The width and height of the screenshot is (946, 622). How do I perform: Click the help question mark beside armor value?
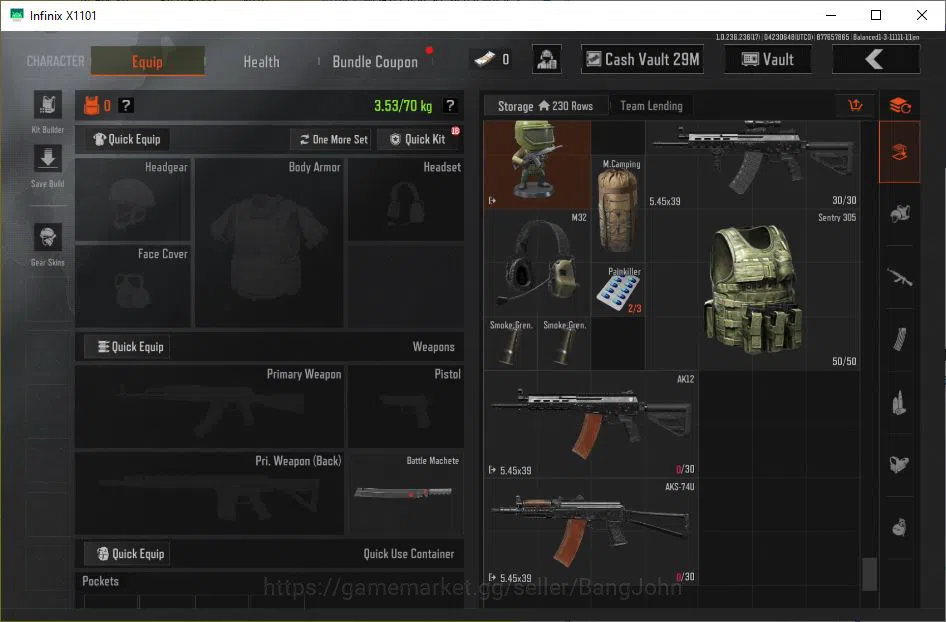(x=125, y=106)
